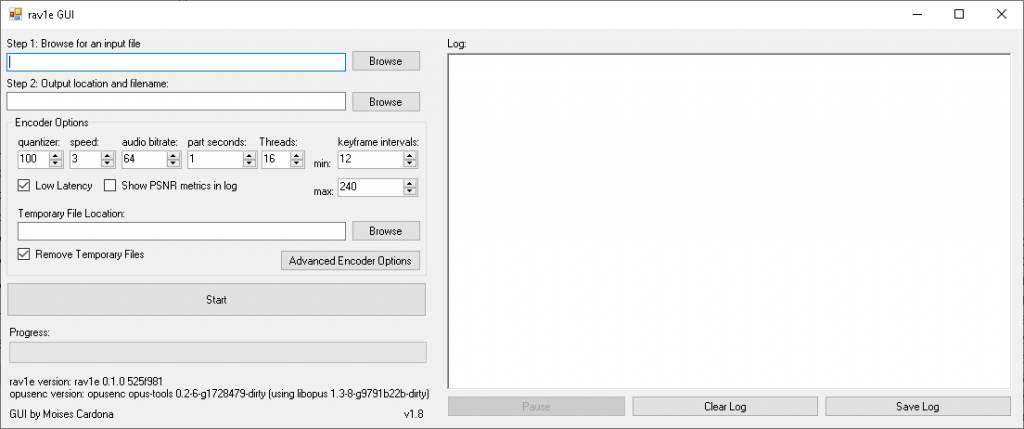Viewport: 1024px width, 429px height.
Task: Click inside the Log text area
Action: pos(729,221)
